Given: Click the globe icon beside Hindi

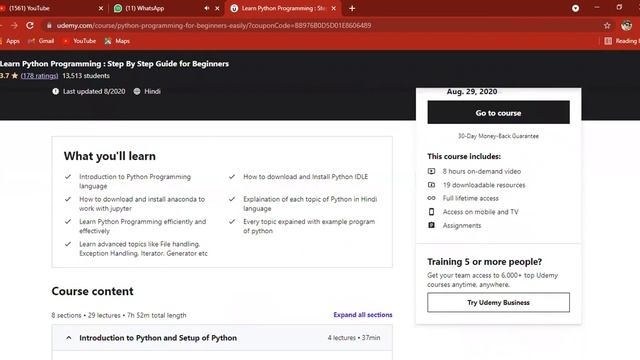Looking at the screenshot, I should click(x=137, y=91).
